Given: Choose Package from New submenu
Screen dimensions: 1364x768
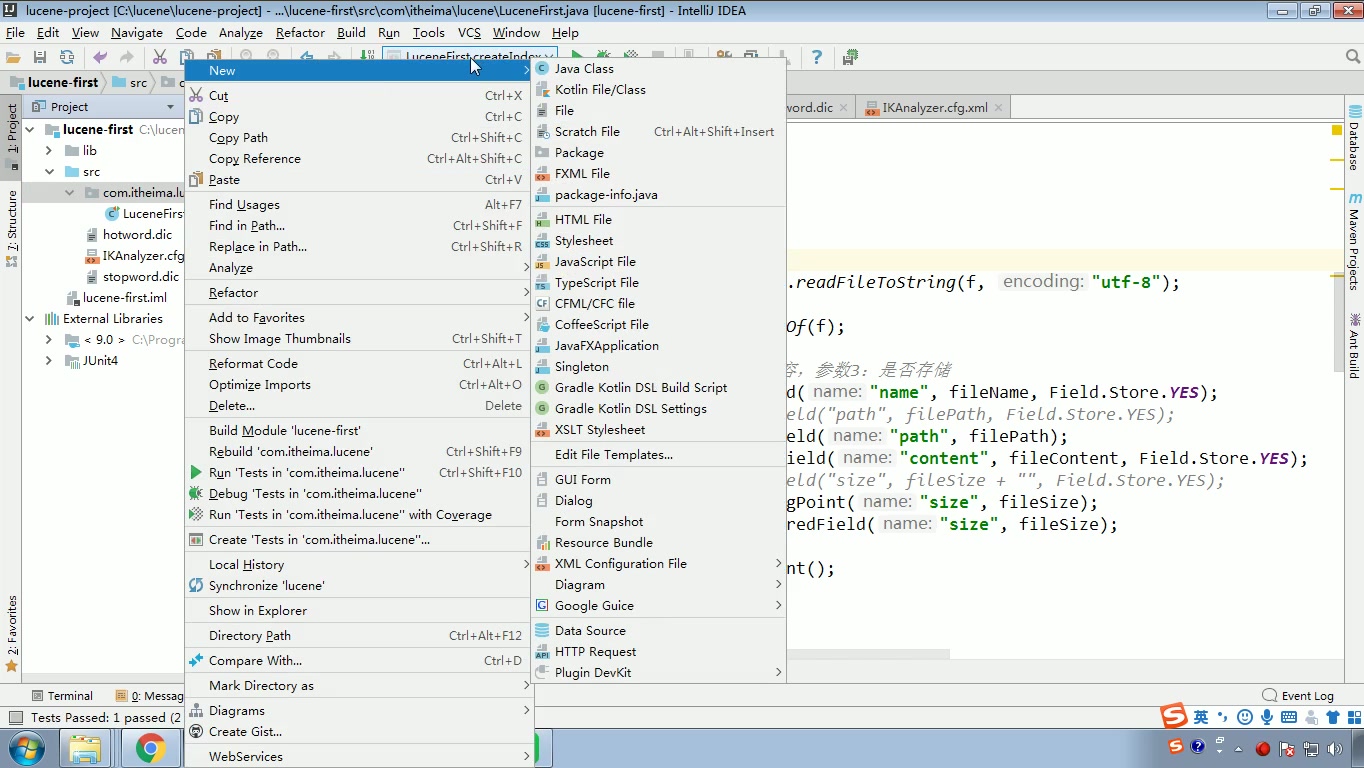Looking at the screenshot, I should point(658,153).
